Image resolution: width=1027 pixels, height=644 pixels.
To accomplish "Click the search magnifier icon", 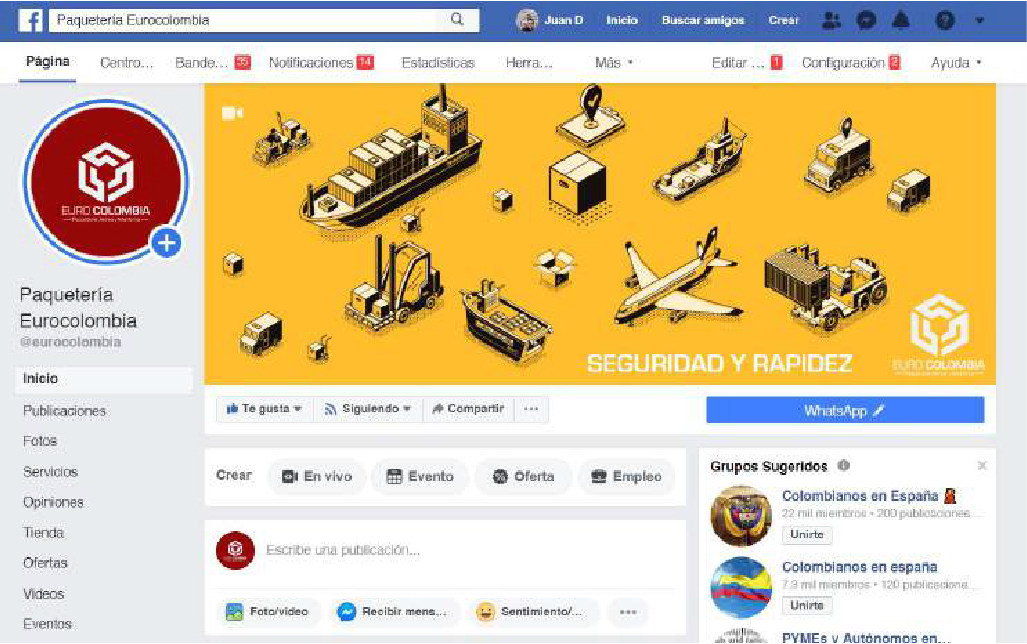I will 457,20.
